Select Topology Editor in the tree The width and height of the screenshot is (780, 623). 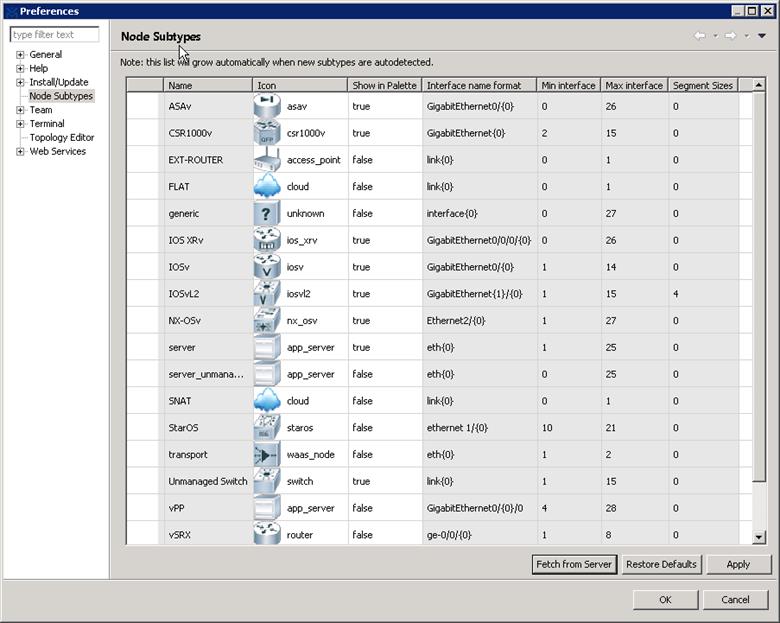[x=62, y=137]
